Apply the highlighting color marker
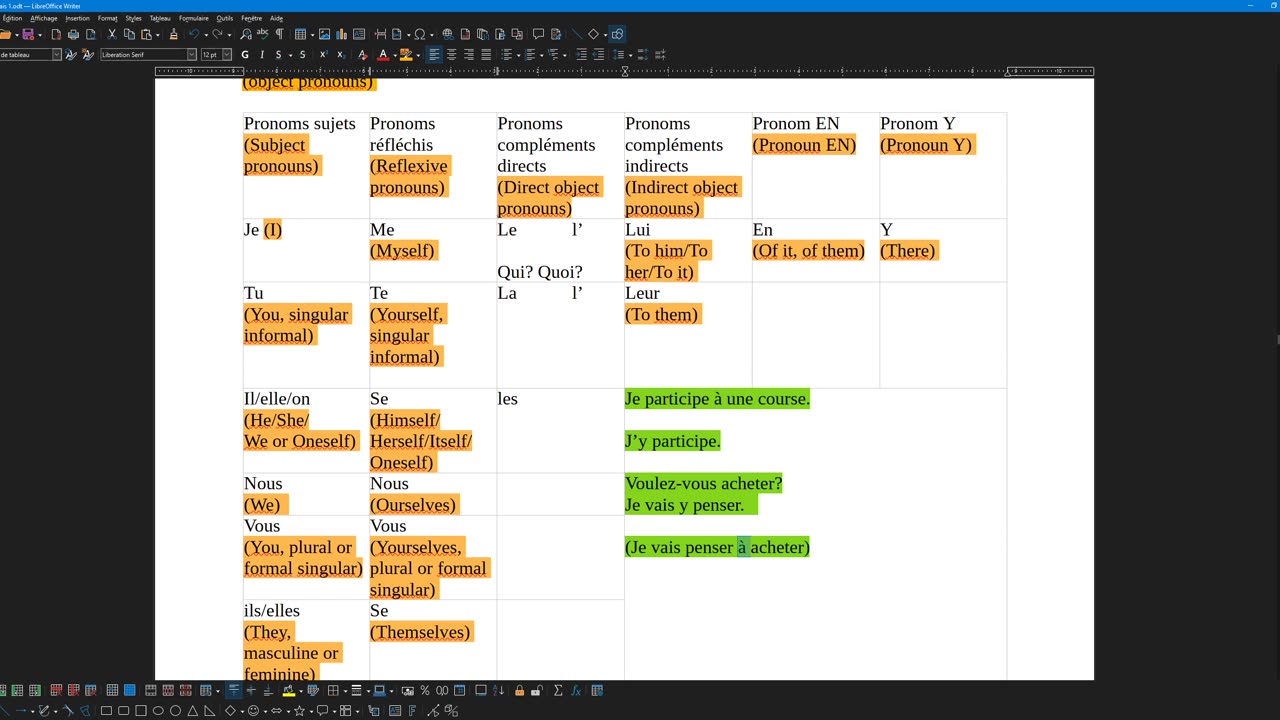This screenshot has width=1280, height=720. click(405, 55)
